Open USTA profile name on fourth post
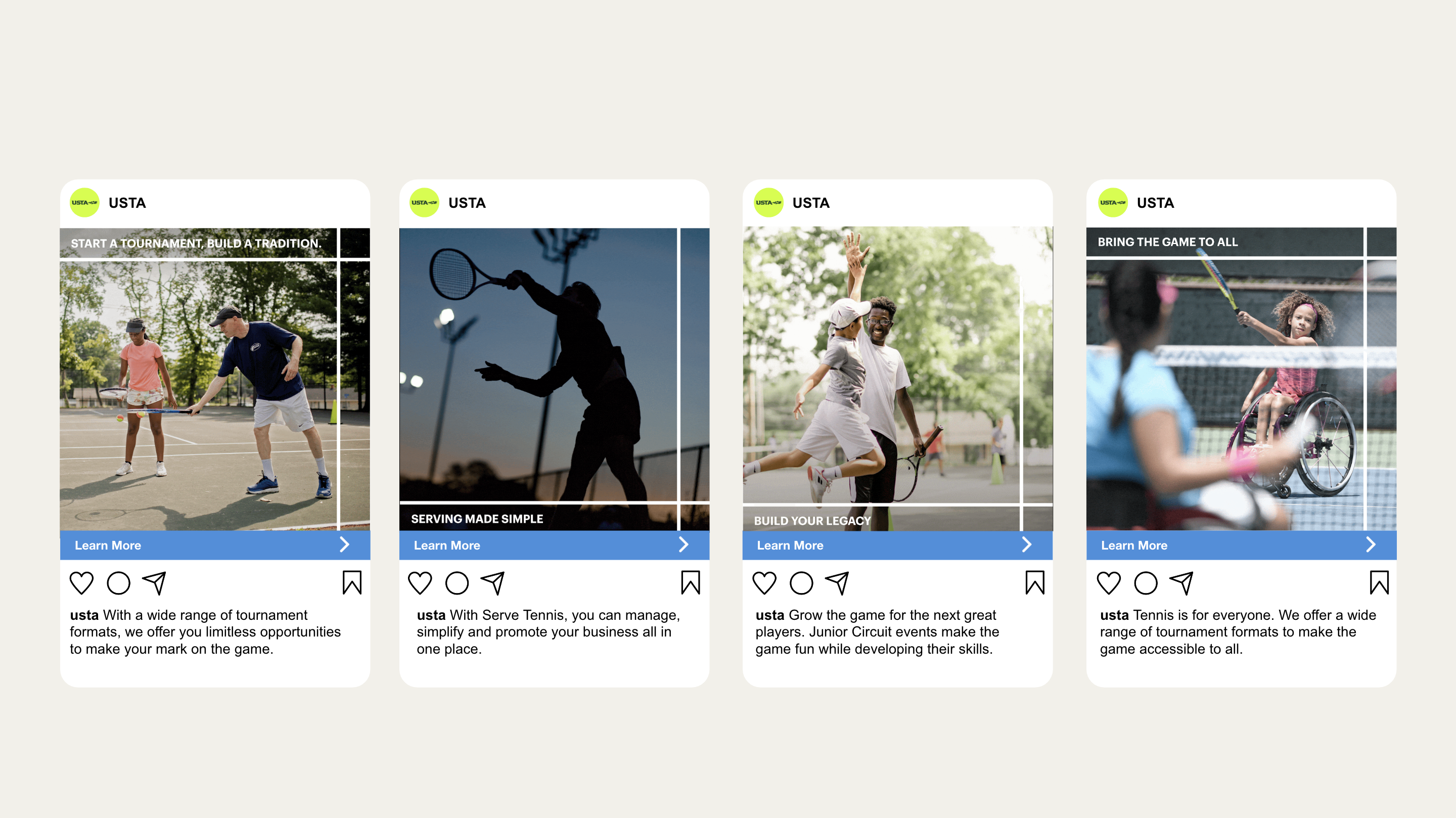1456x818 pixels. coord(1155,202)
